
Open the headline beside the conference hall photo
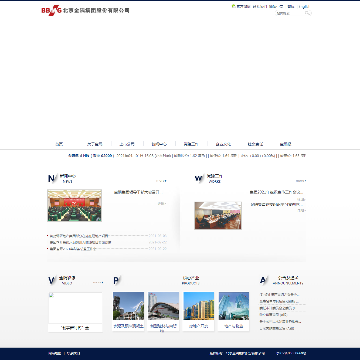(137, 192)
